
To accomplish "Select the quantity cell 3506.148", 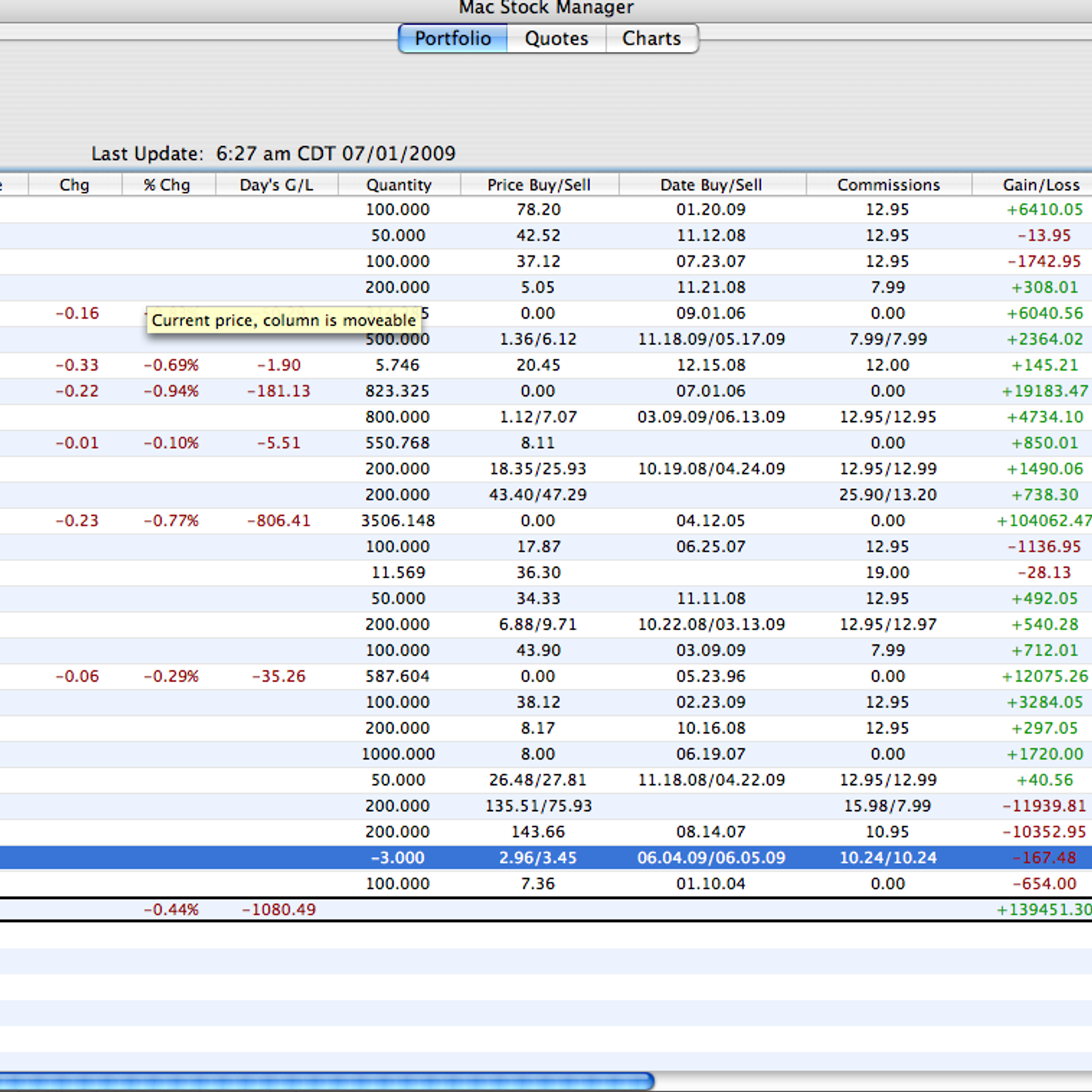I will tap(398, 521).
